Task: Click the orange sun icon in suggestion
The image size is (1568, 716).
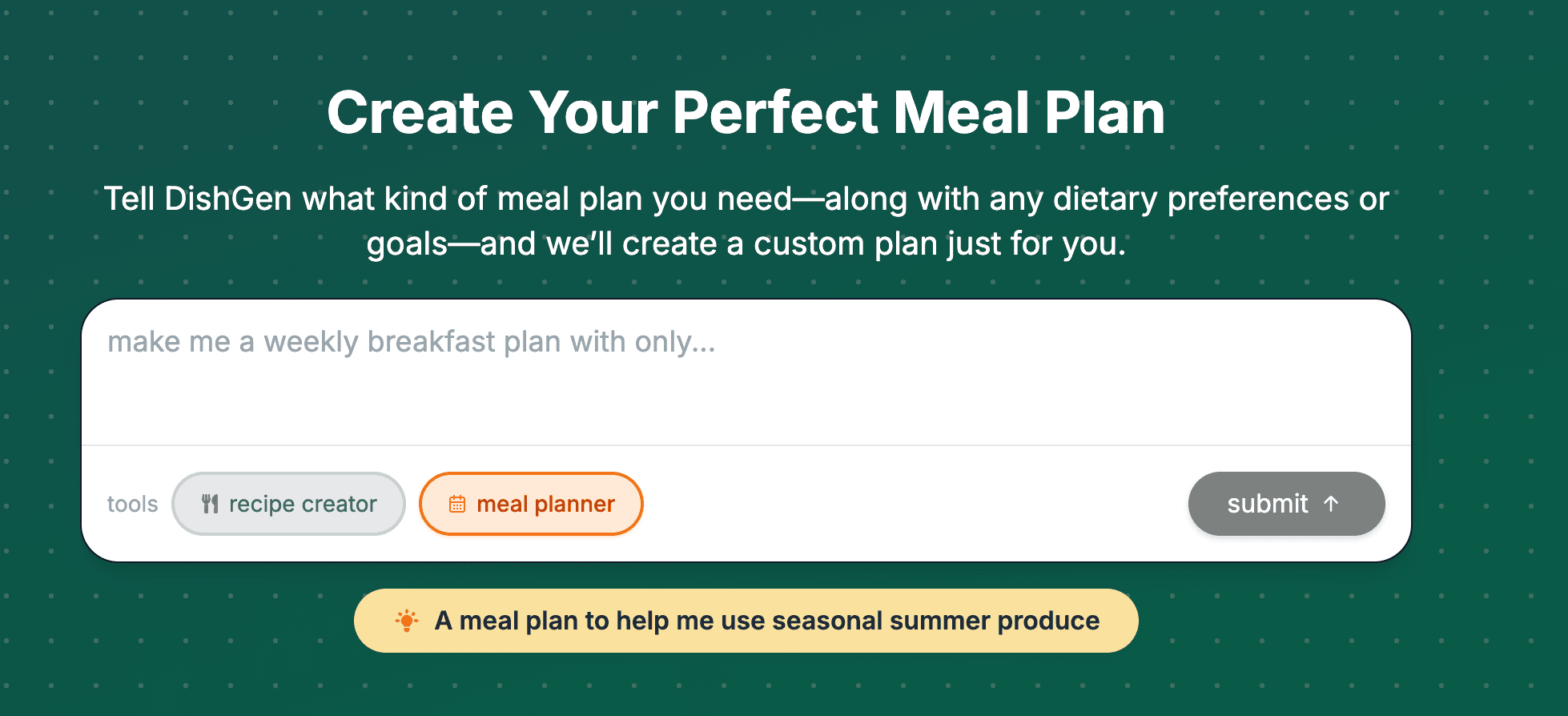Action: (x=407, y=621)
